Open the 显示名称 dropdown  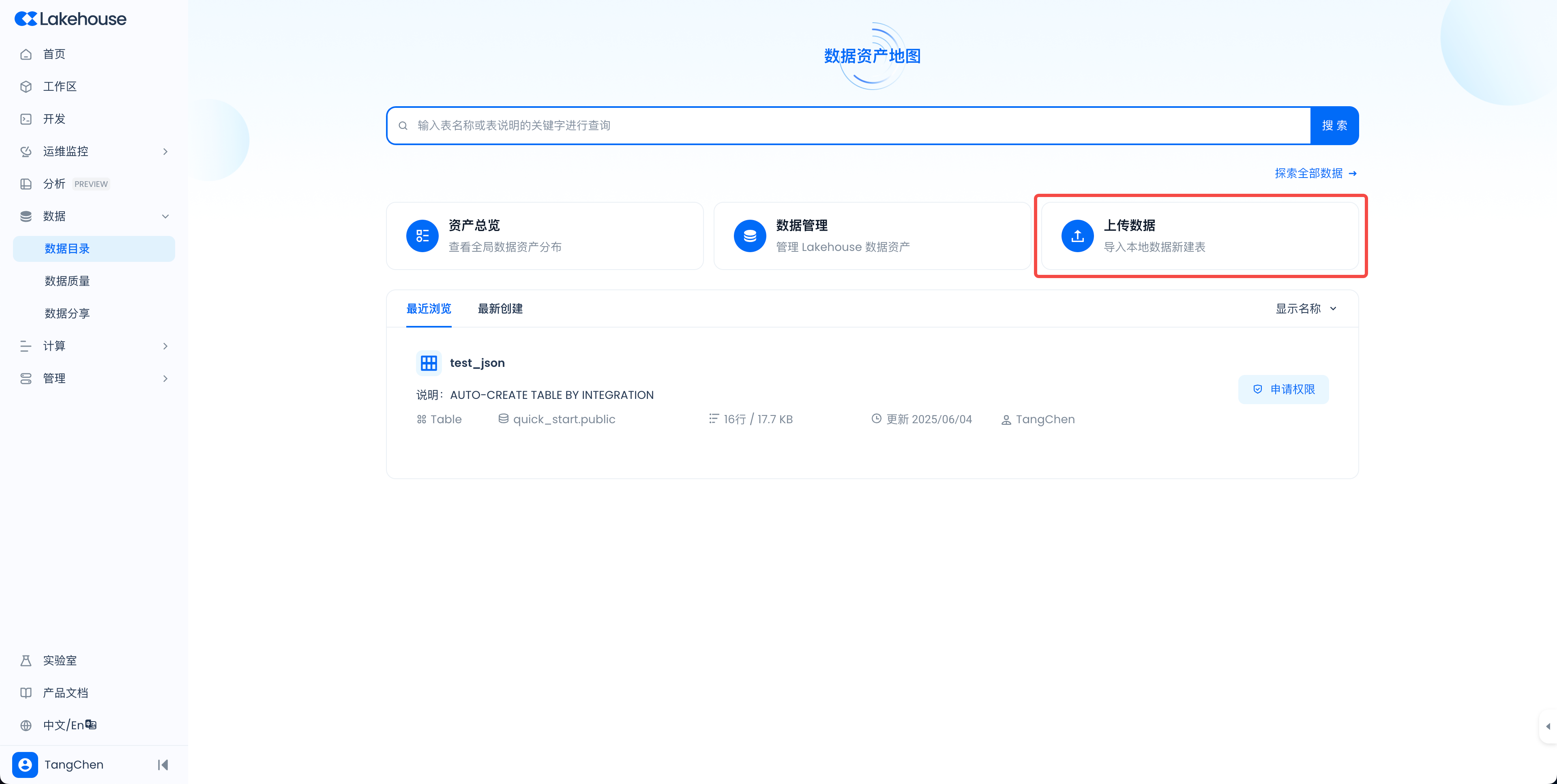pyautogui.click(x=1306, y=308)
